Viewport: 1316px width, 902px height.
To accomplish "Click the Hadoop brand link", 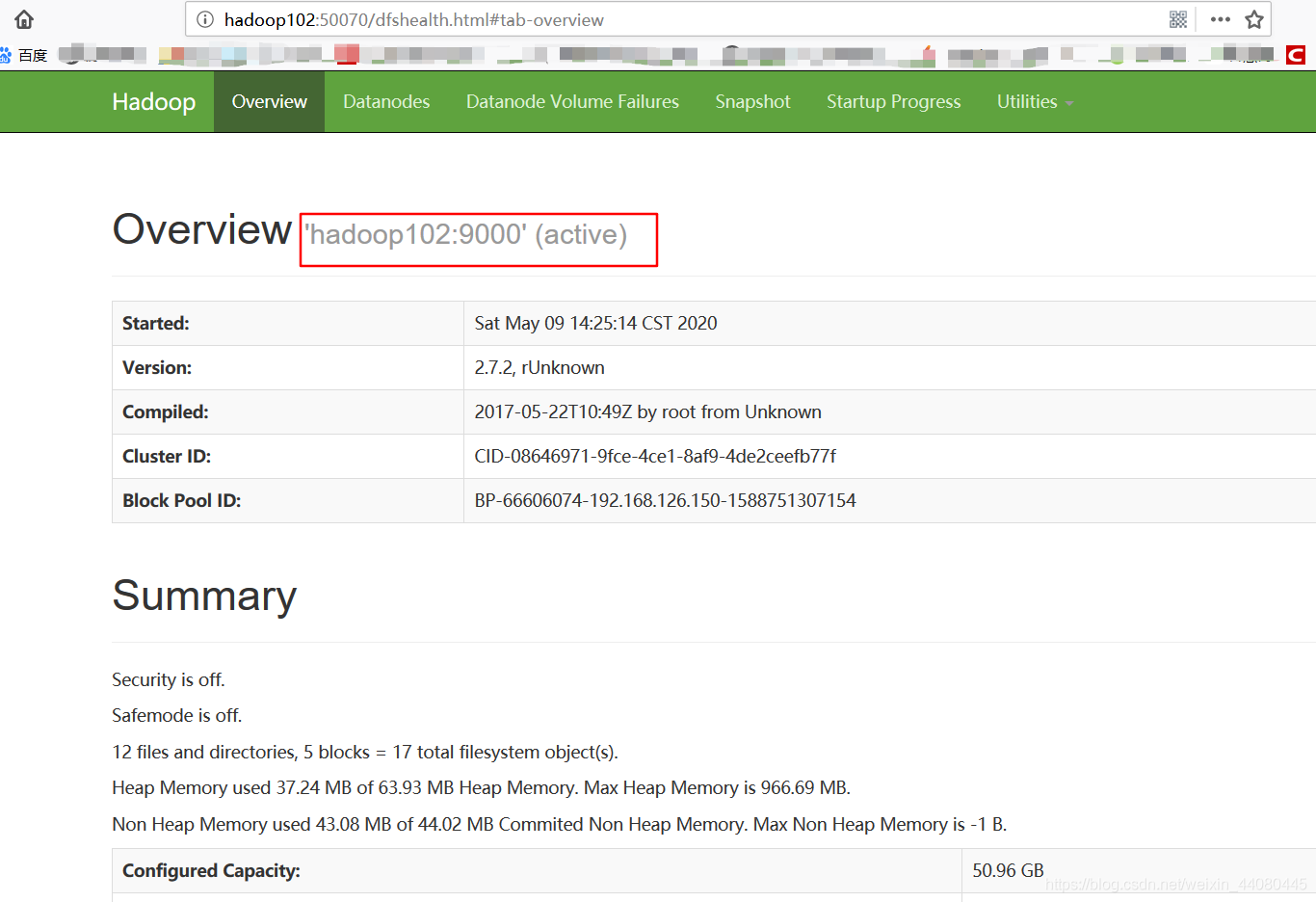I will click(154, 101).
